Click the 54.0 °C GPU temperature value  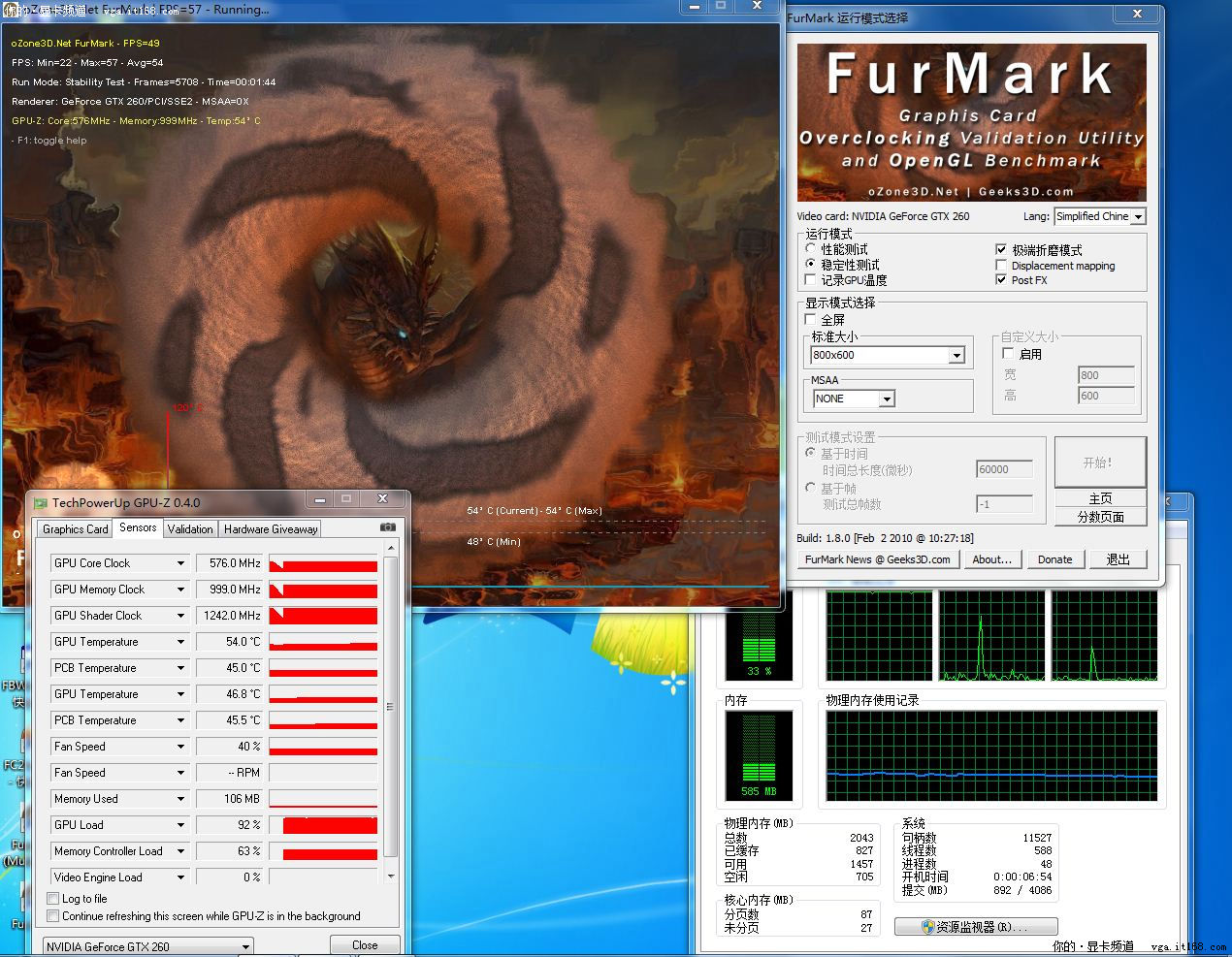[230, 642]
